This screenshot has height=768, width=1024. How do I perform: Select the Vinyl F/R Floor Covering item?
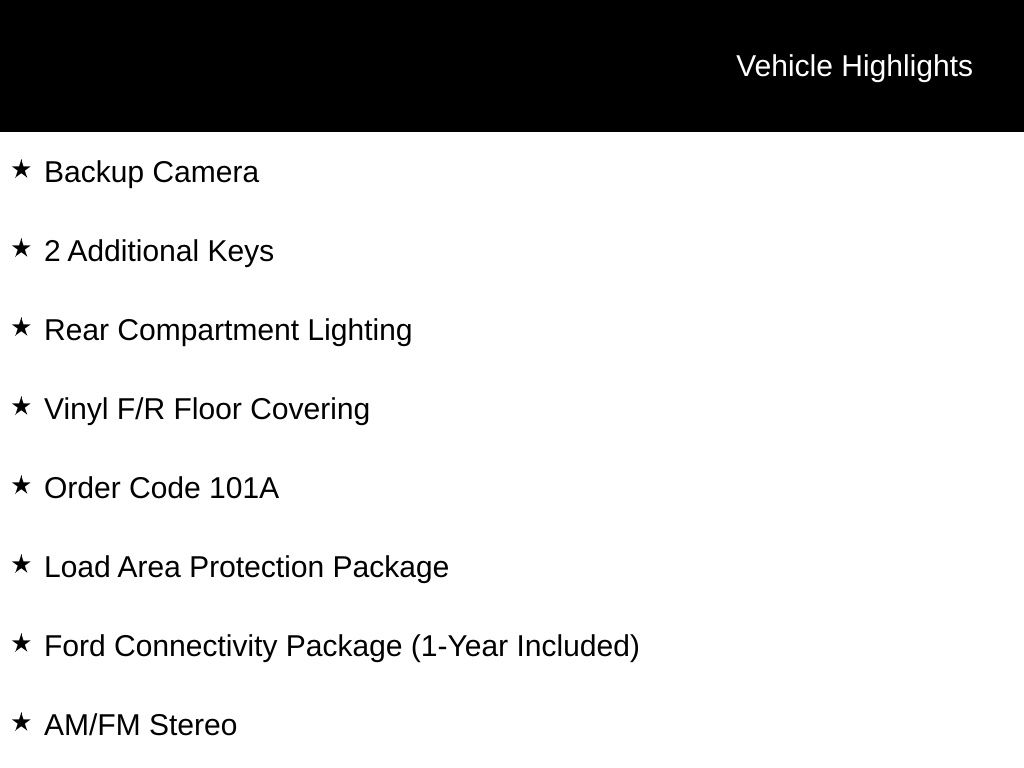[x=207, y=410]
